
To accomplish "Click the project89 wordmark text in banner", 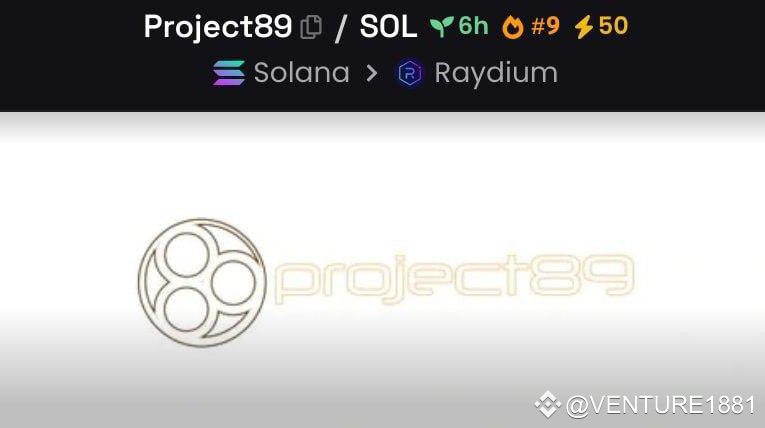I will point(455,277).
